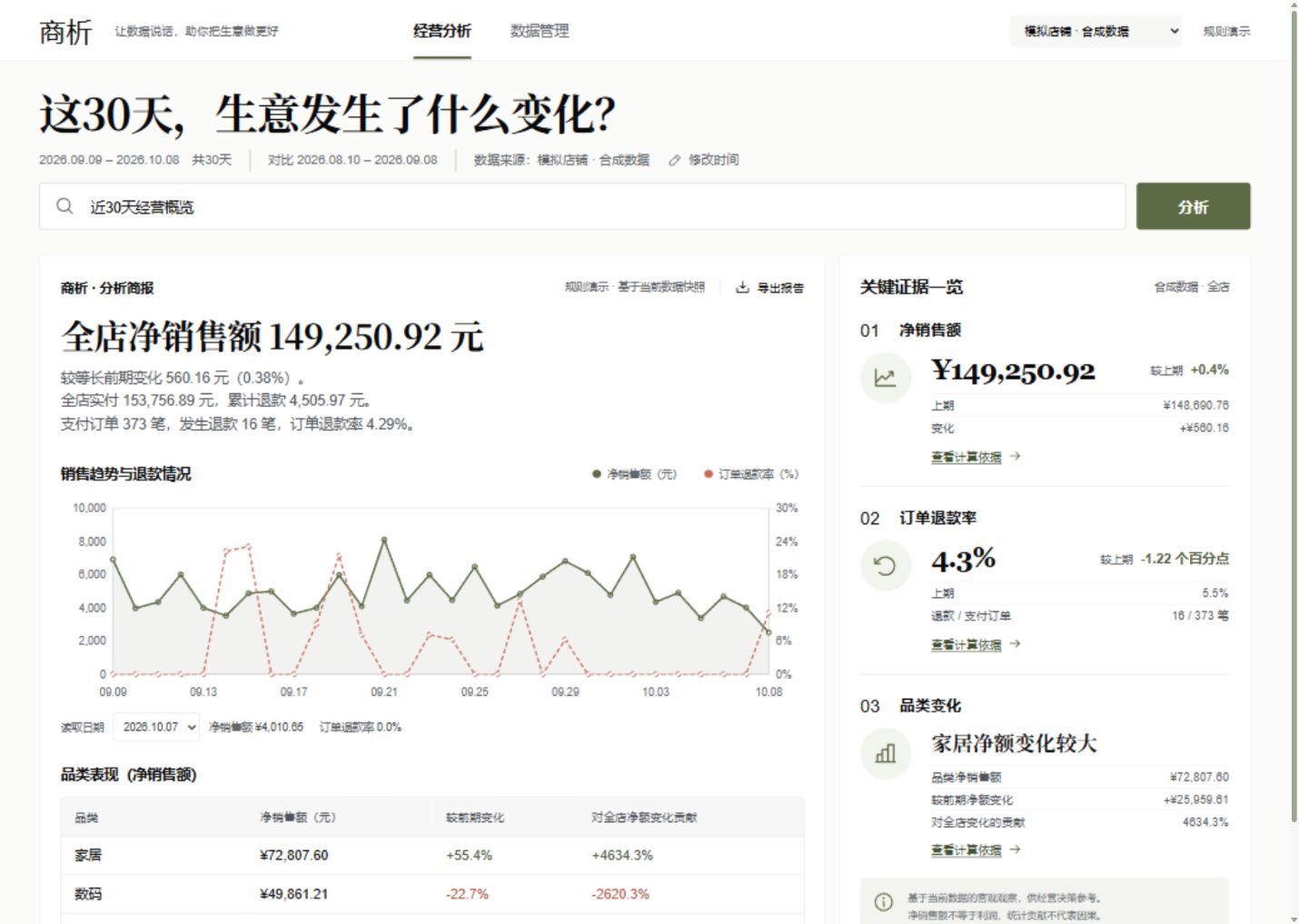Open 查看计算依据 link under 净销售额
The image size is (1299, 924).
[966, 457]
